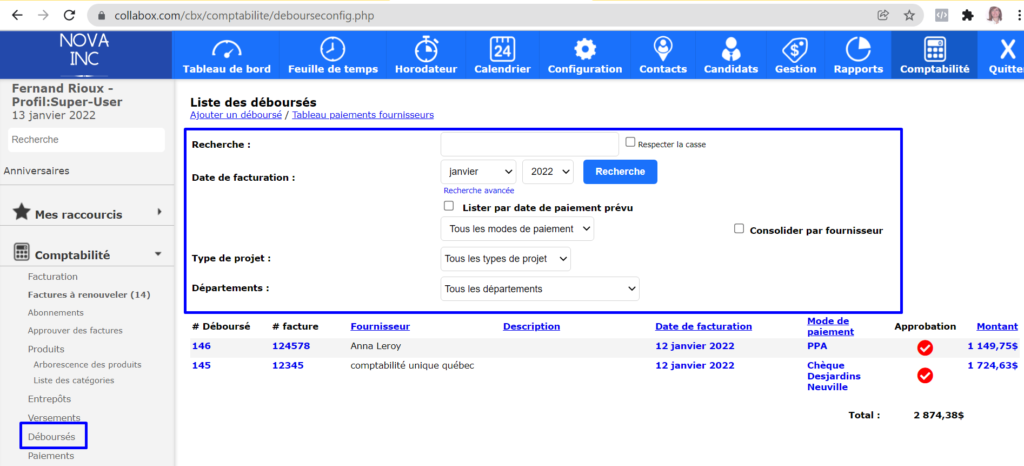Click Anniversaires in the sidebar
Viewport: 1024px width, 466px height.
(37, 171)
